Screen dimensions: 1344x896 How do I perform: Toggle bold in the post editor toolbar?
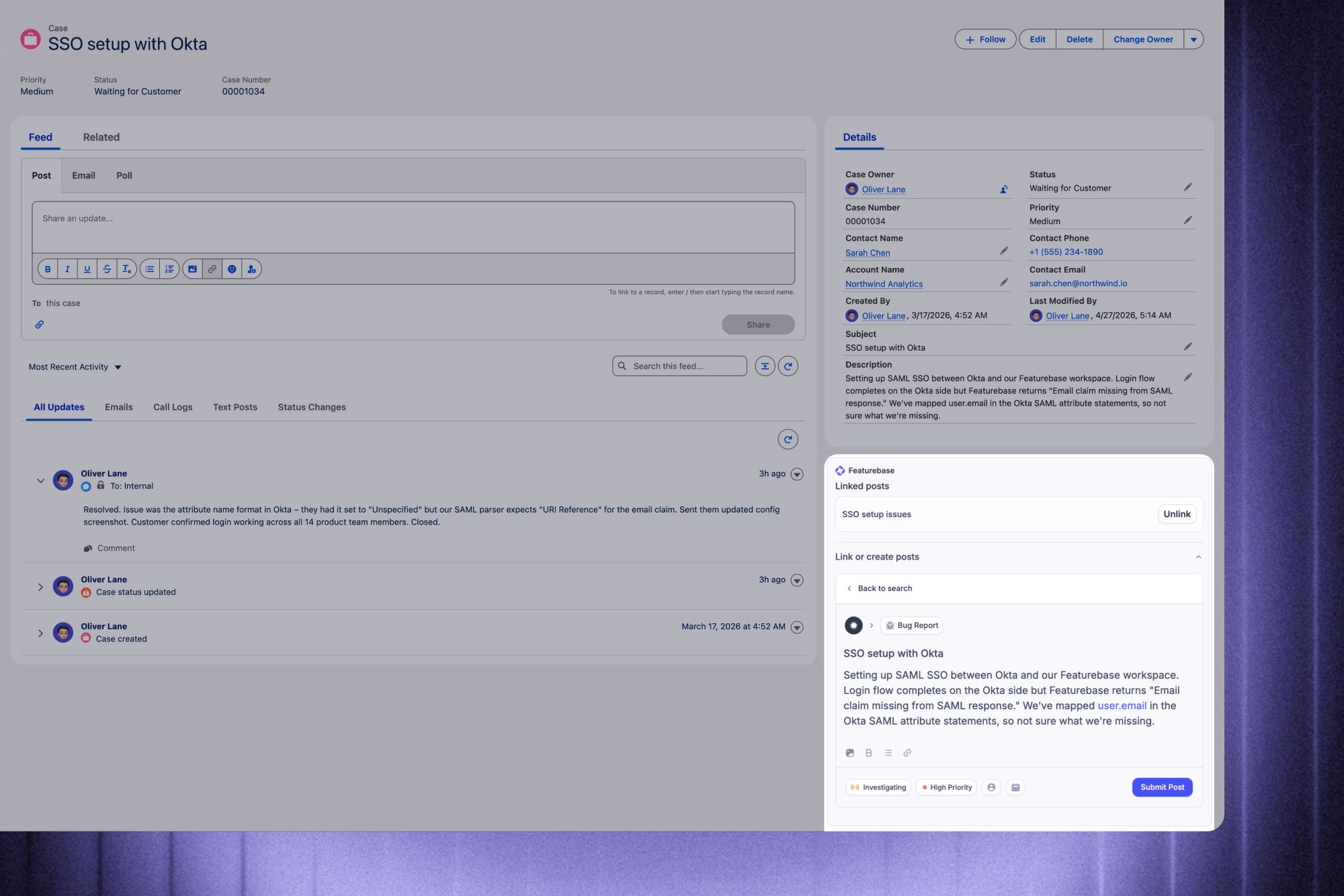coord(48,269)
